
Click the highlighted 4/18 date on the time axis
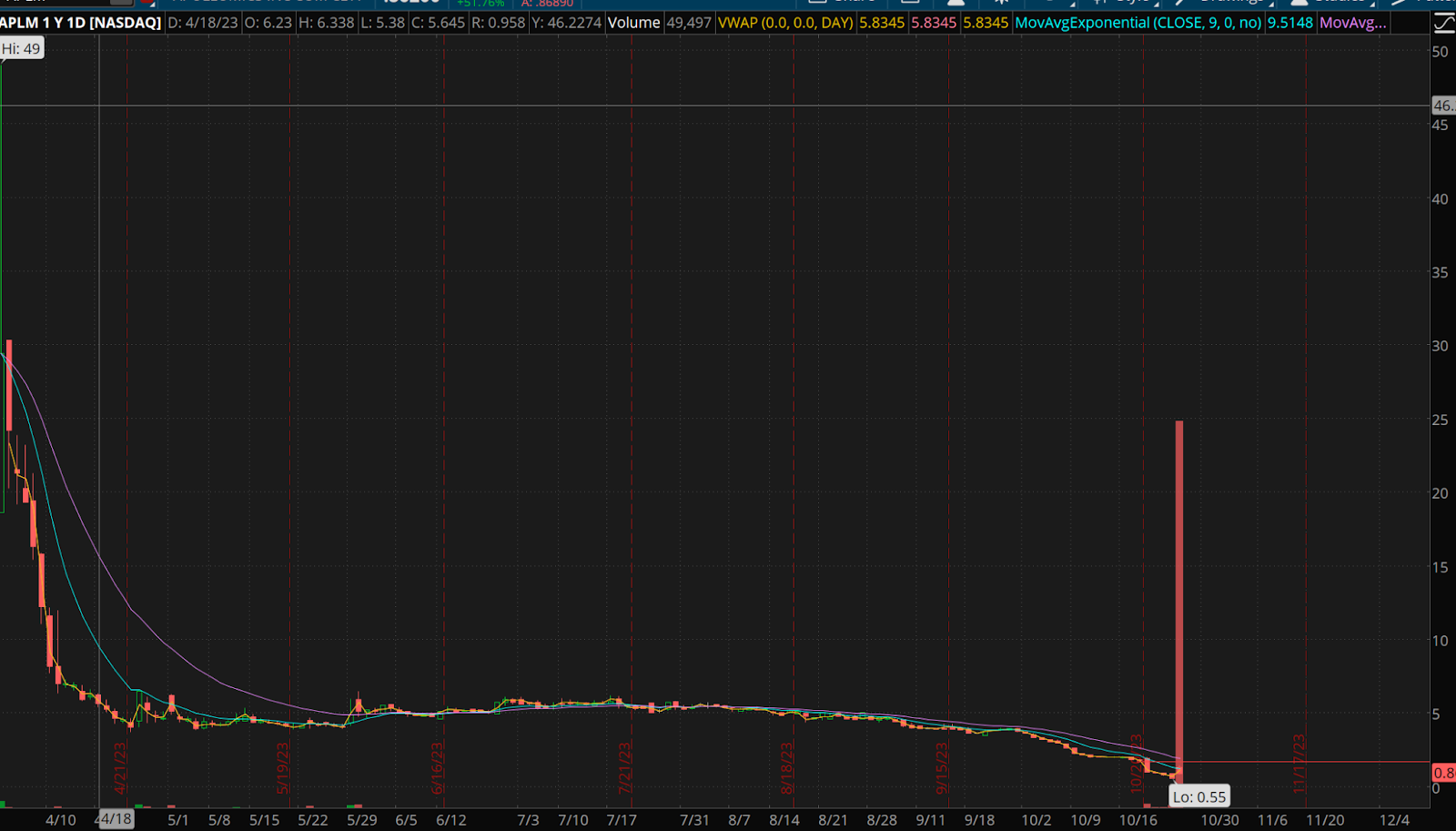[x=115, y=819]
